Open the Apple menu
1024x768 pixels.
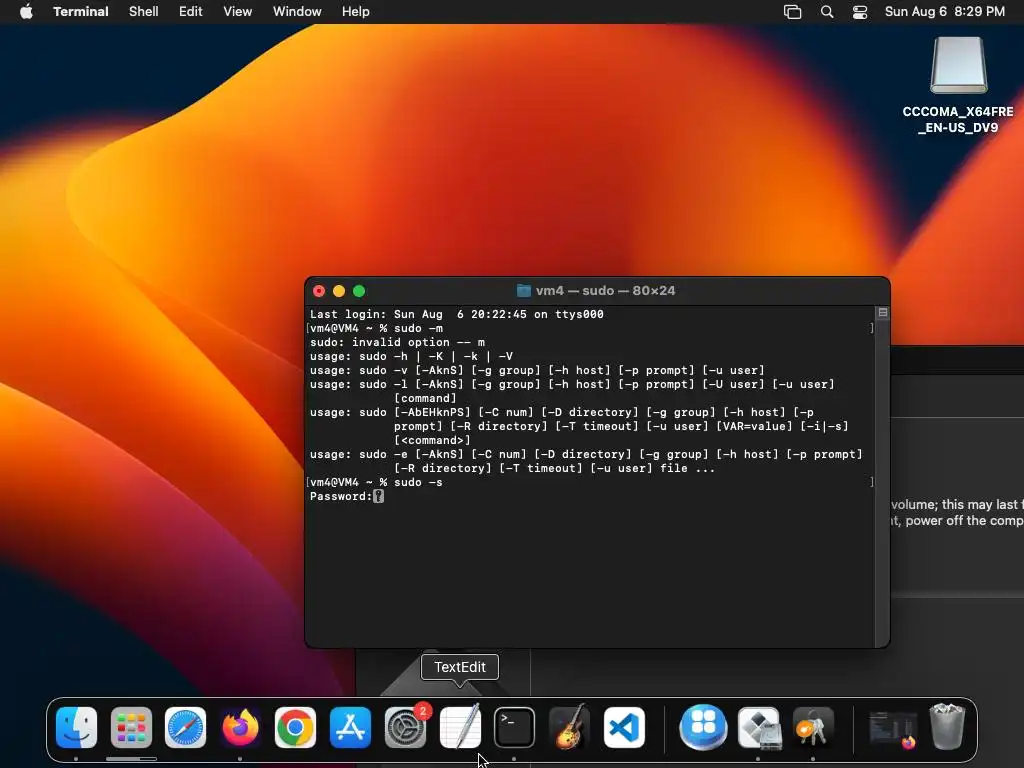[x=26, y=12]
